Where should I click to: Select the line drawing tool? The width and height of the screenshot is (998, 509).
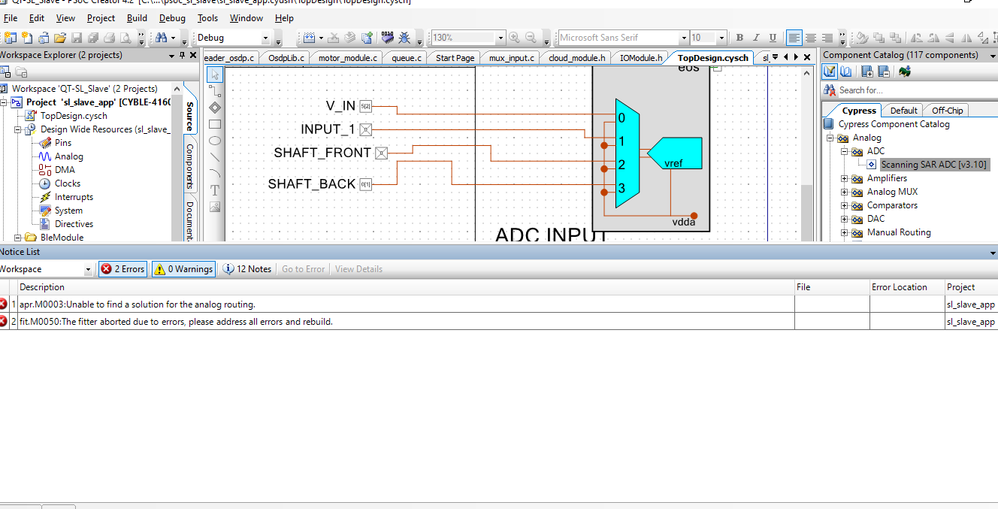(x=215, y=157)
